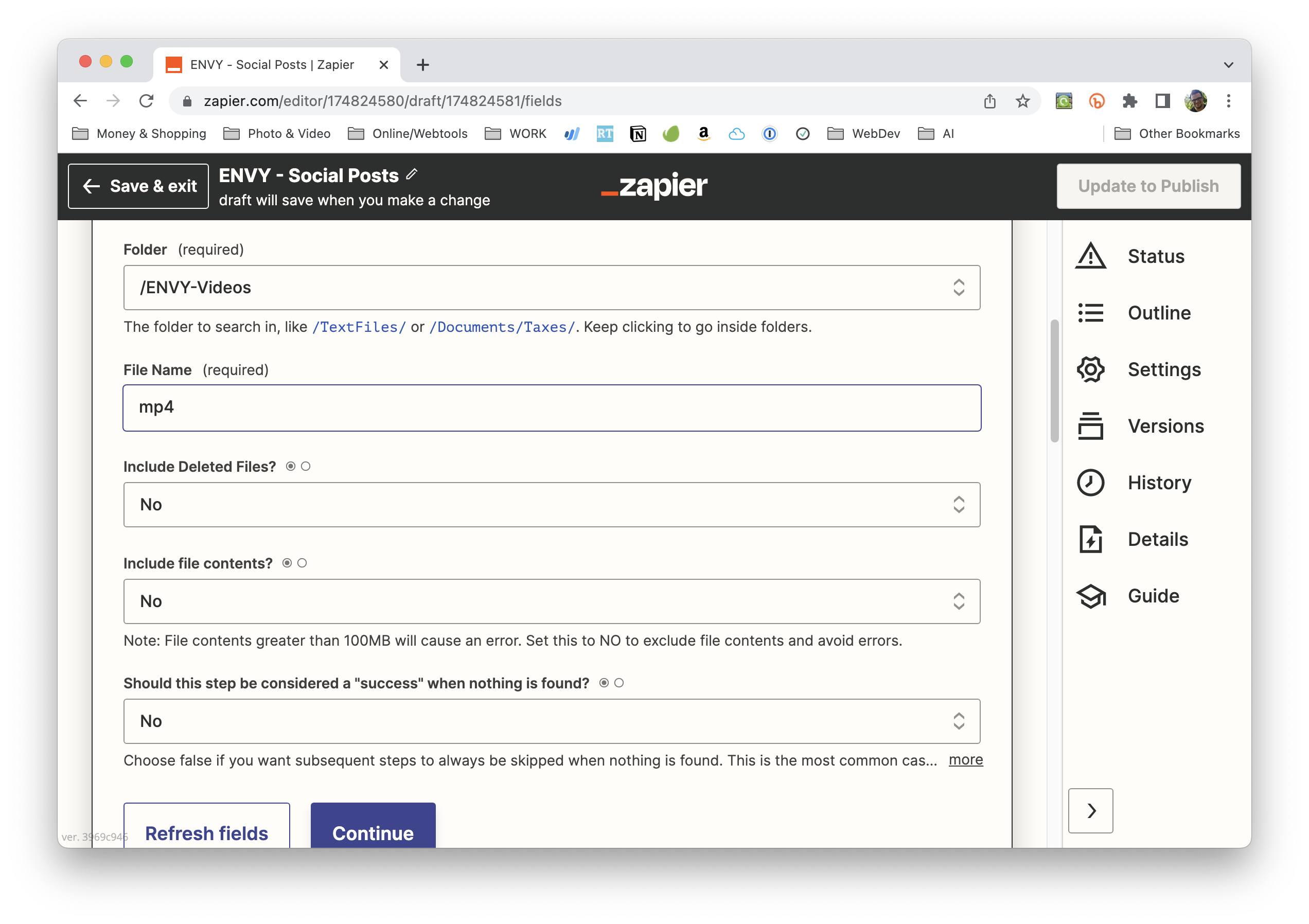The width and height of the screenshot is (1309, 924).
Task: Expand help text with the more link
Action: (x=966, y=760)
